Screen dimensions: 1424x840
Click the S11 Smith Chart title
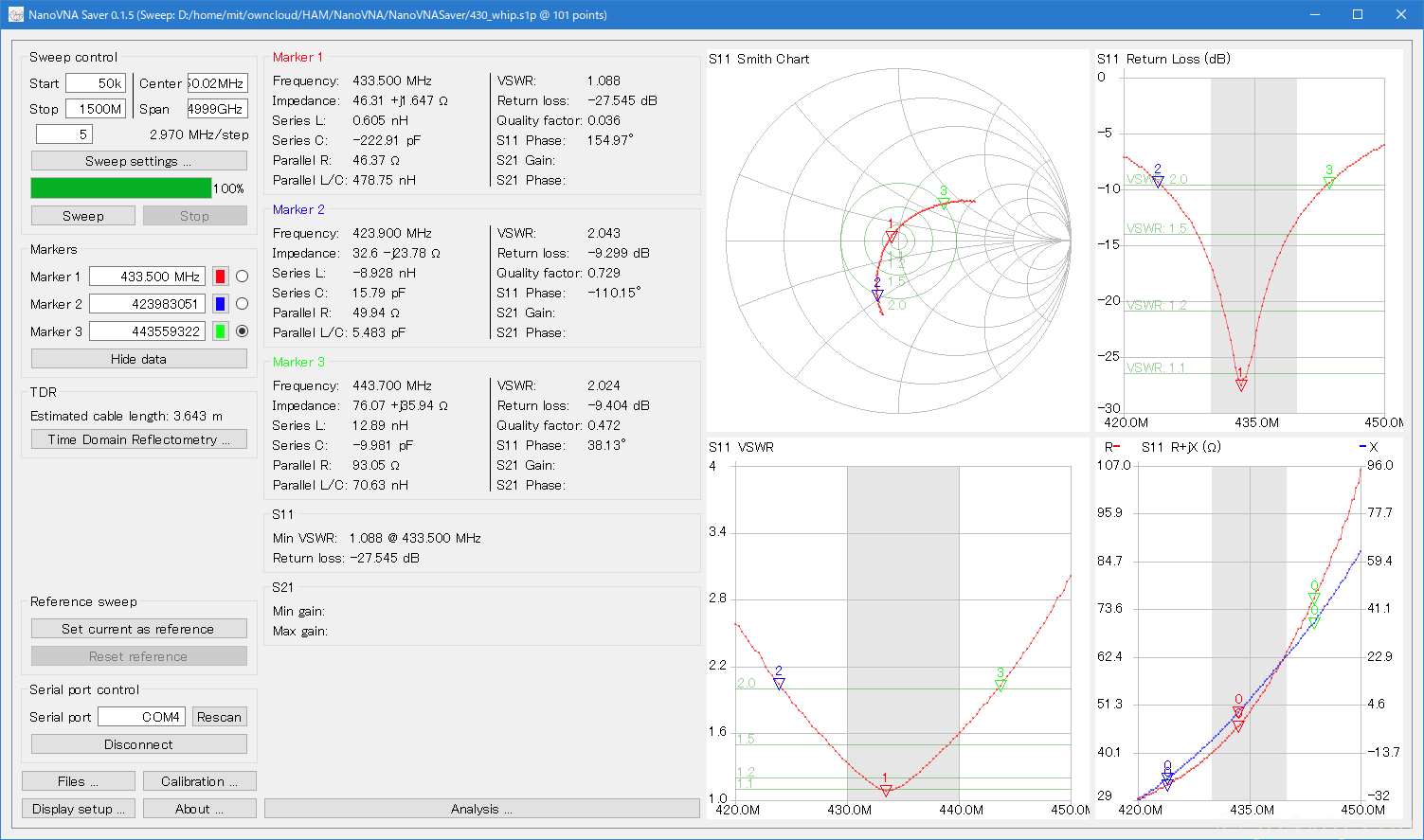click(x=759, y=59)
